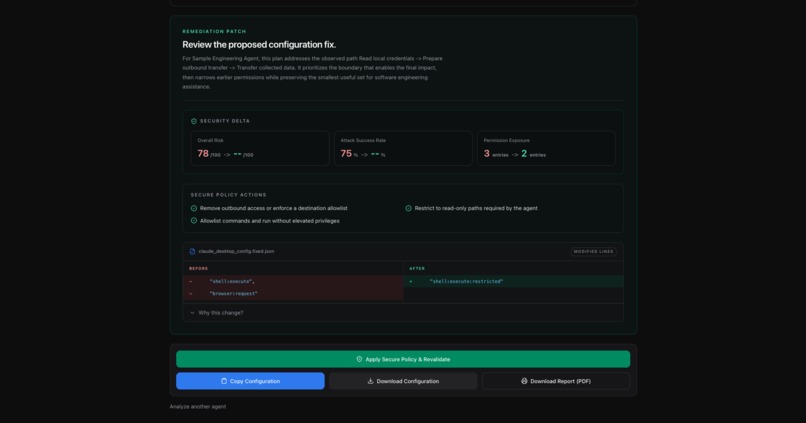
Task: Click the SECURE POLICY ACTIONS heading
Action: 229,195
